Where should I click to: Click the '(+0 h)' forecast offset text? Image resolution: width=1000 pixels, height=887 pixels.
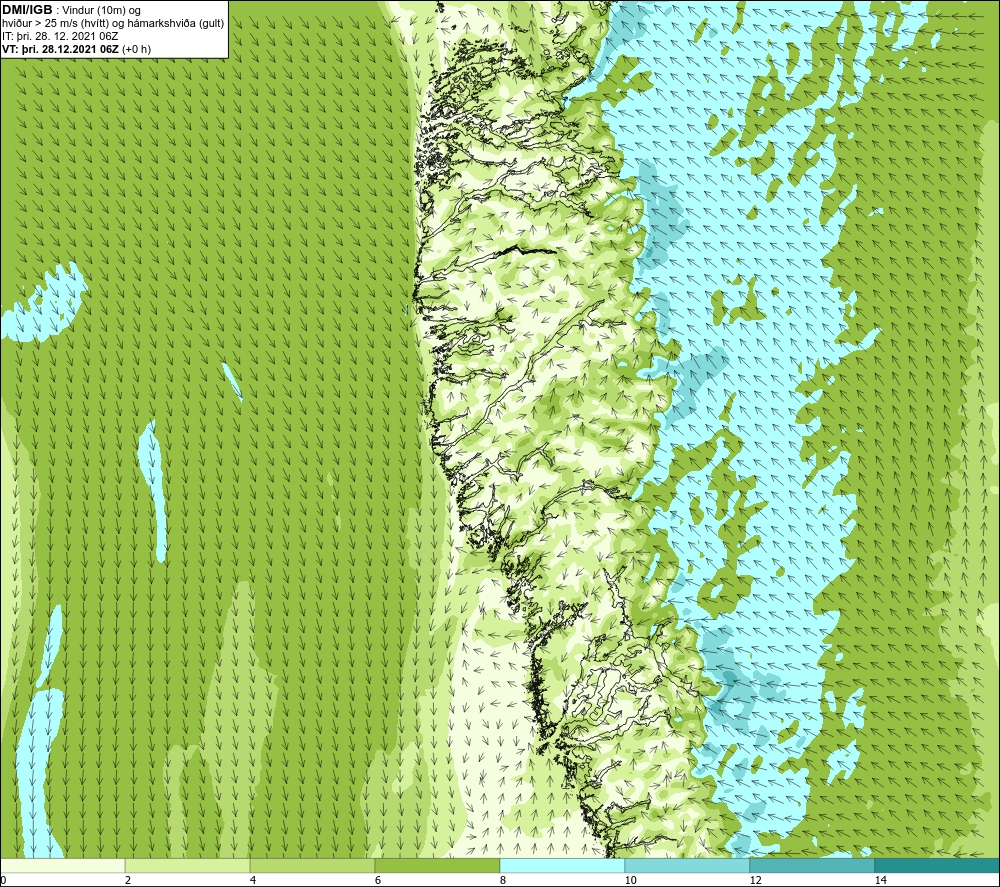click(136, 49)
